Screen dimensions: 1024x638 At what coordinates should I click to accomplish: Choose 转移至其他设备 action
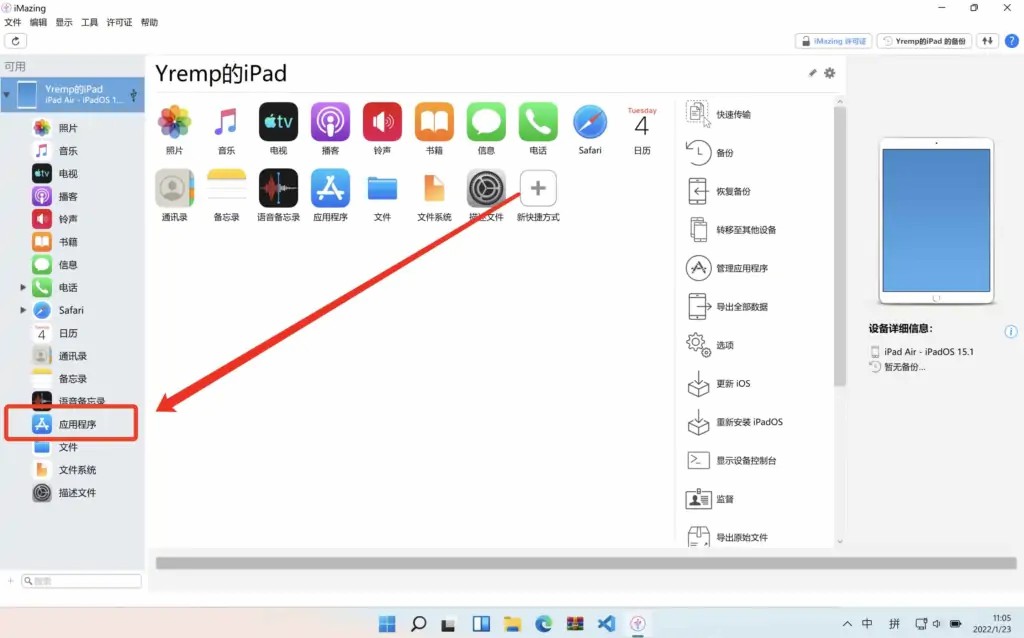[731, 230]
